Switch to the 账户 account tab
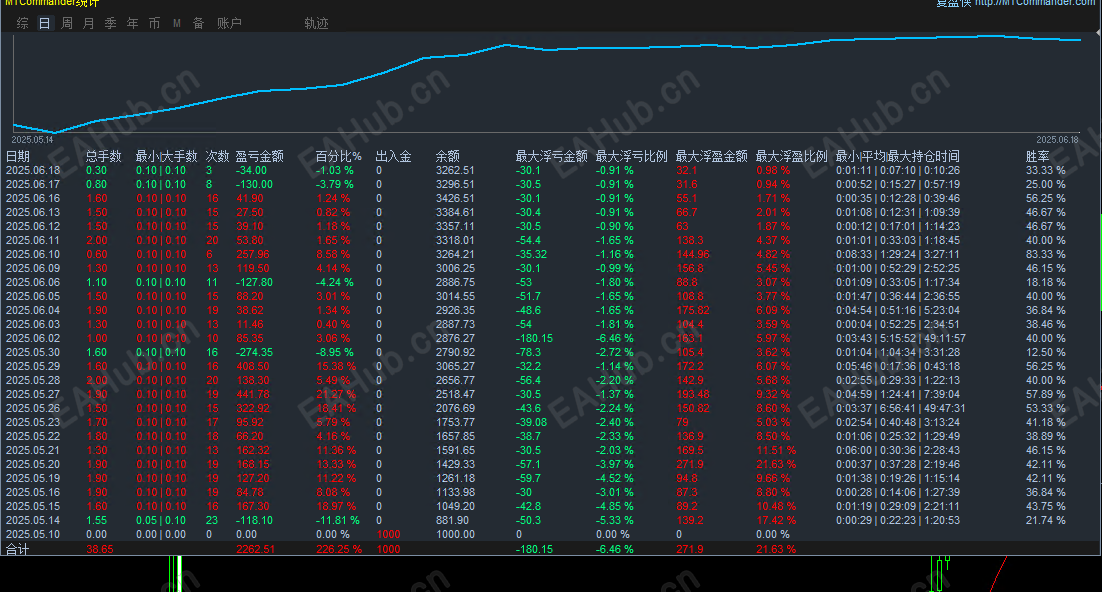 tap(229, 23)
